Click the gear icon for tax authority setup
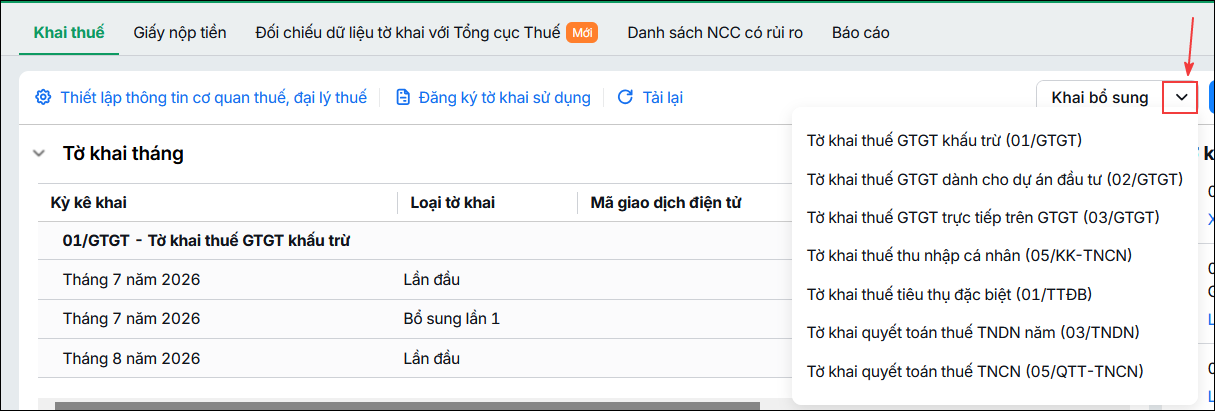Image resolution: width=1215 pixels, height=411 pixels. tap(43, 97)
